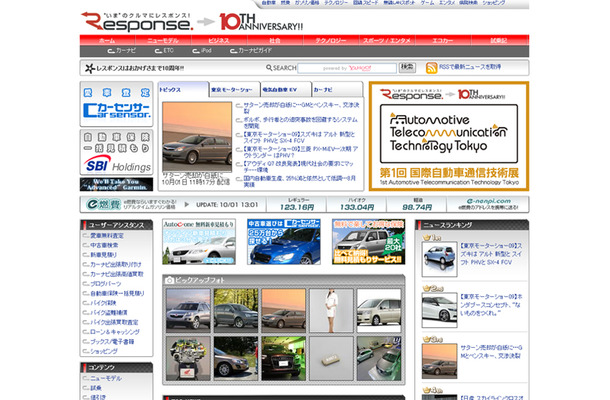
Task: Open the スポーツ/エンタメ menu item
Action: coord(387,40)
